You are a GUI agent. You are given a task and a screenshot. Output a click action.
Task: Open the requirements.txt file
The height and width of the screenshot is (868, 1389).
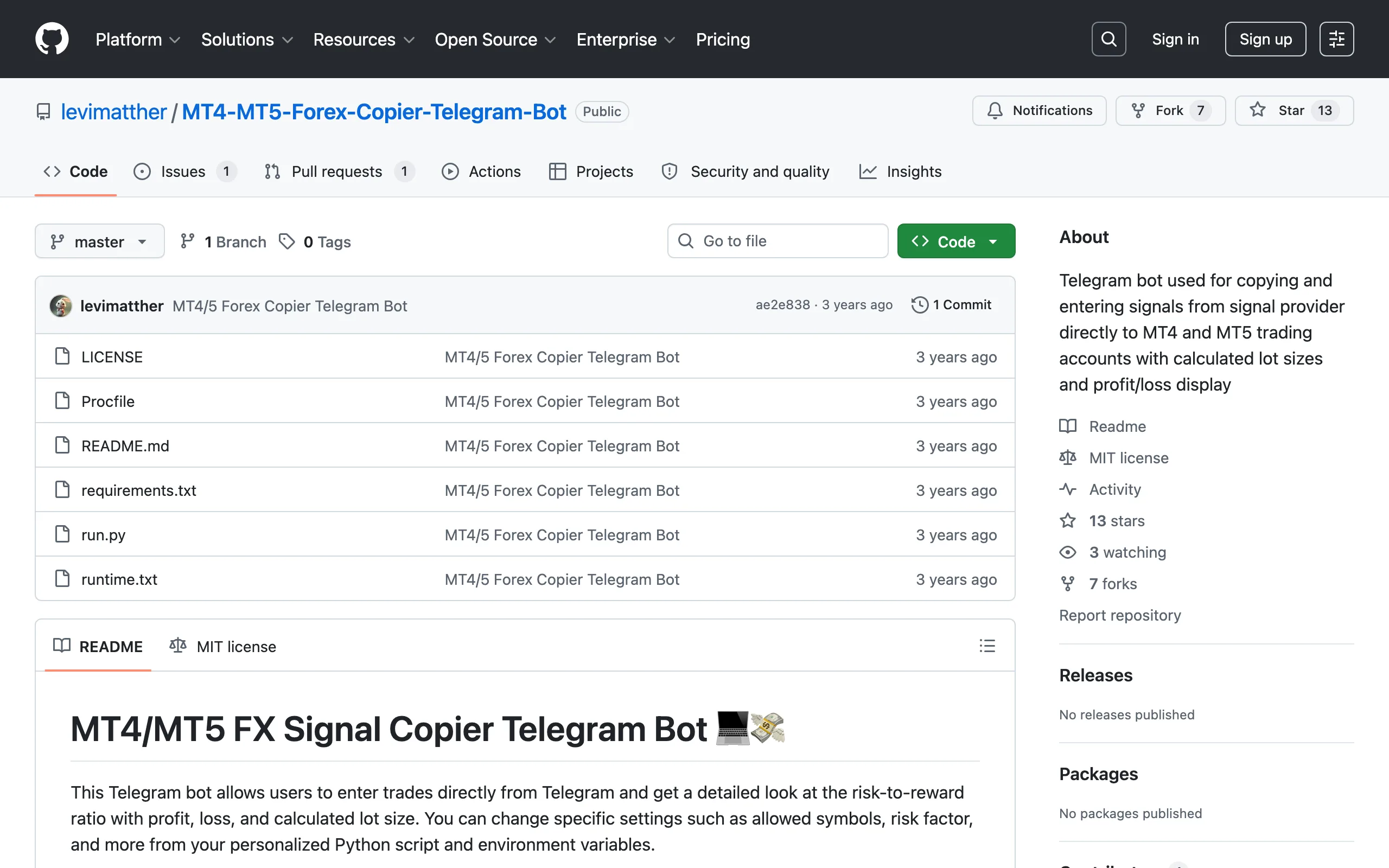pyautogui.click(x=139, y=490)
